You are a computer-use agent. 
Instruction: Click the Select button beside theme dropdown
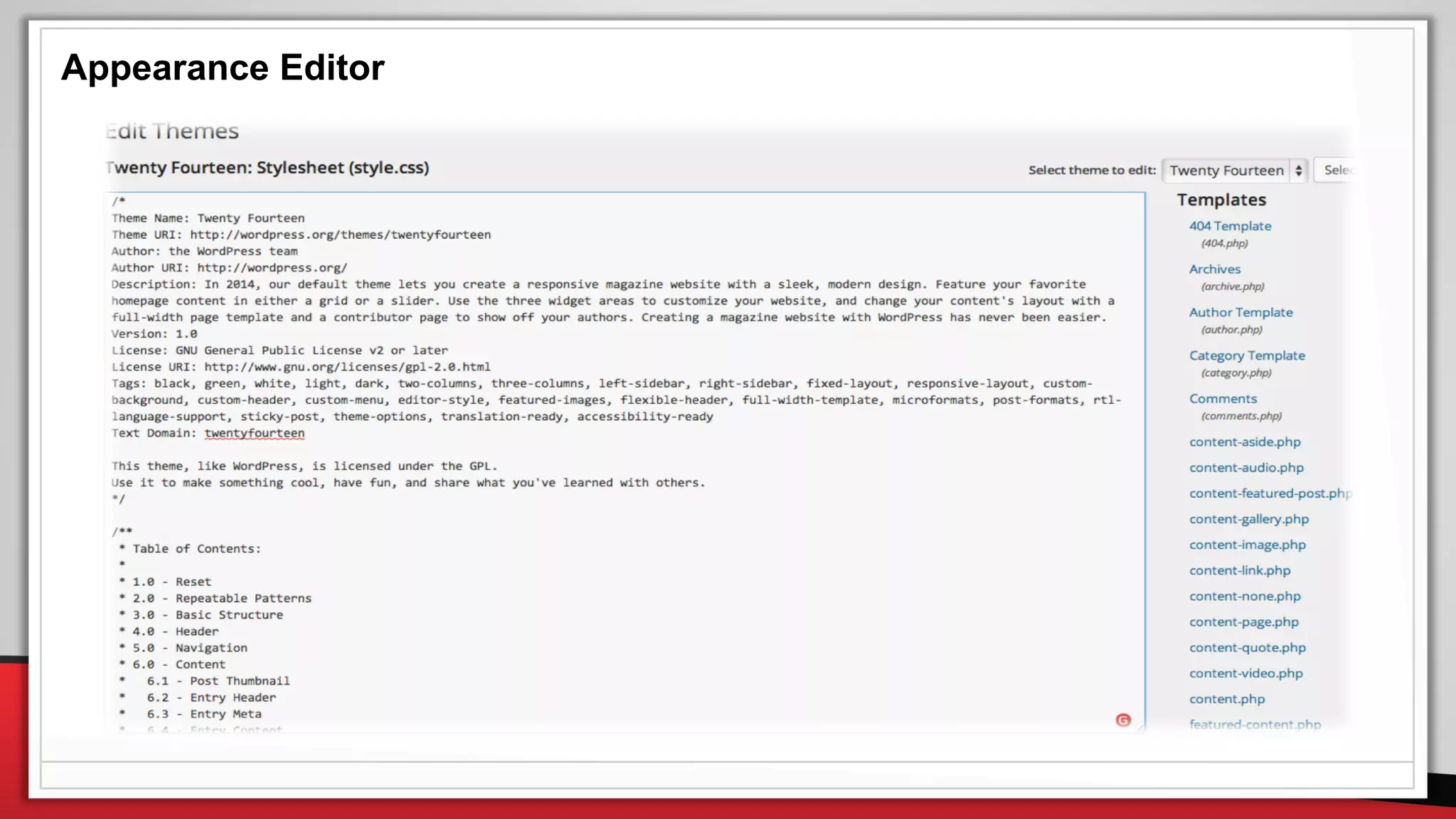(1335, 170)
